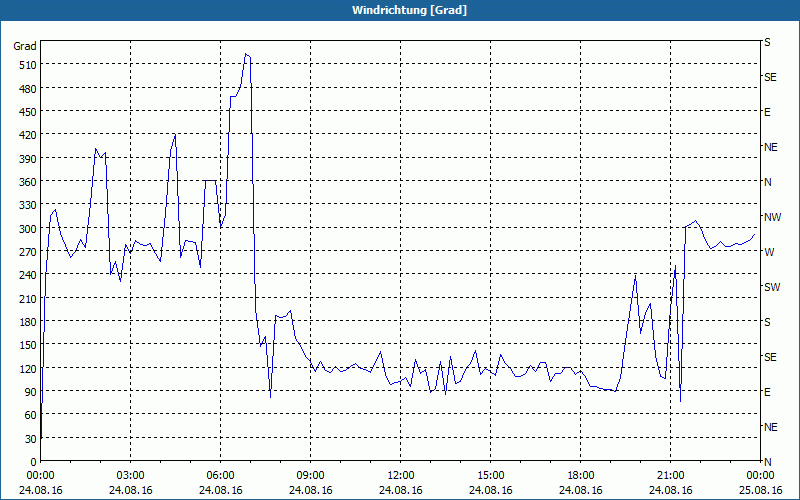Viewport: 800px width, 500px height.
Task: Select the 150 y-axis value
Action: (x=28, y=345)
